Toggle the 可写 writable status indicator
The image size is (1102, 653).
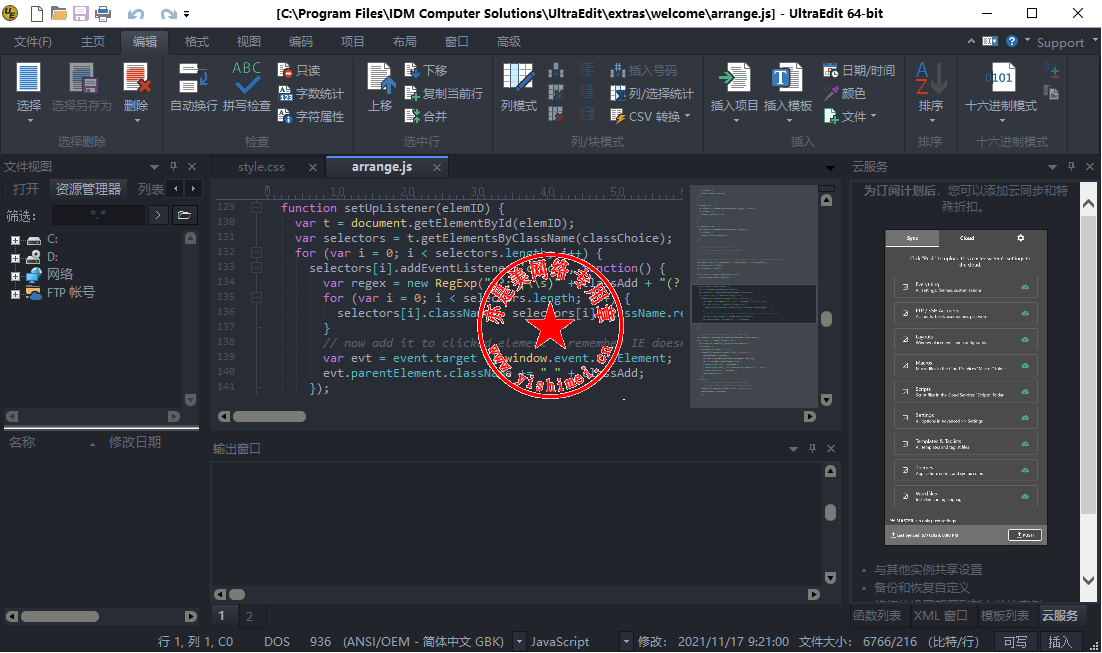click(x=1016, y=642)
